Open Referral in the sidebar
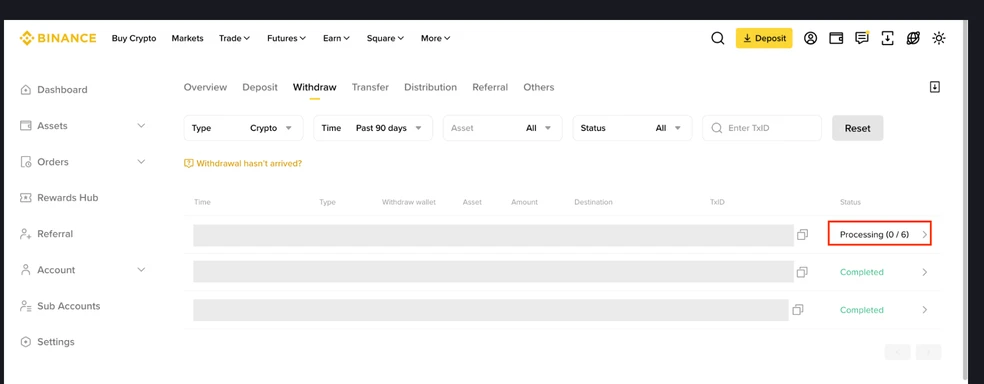The height and width of the screenshot is (384, 984). [x=46, y=234]
